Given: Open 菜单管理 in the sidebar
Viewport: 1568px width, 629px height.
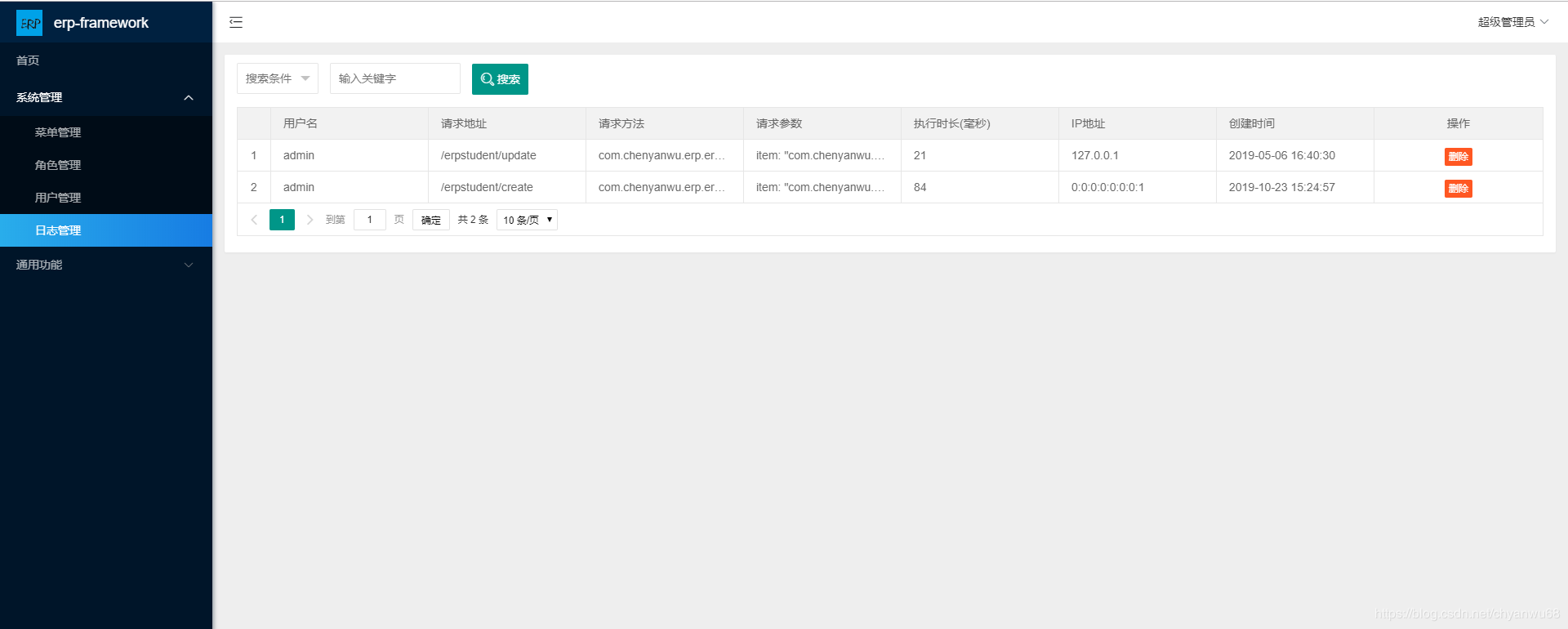Looking at the screenshot, I should coord(58,132).
